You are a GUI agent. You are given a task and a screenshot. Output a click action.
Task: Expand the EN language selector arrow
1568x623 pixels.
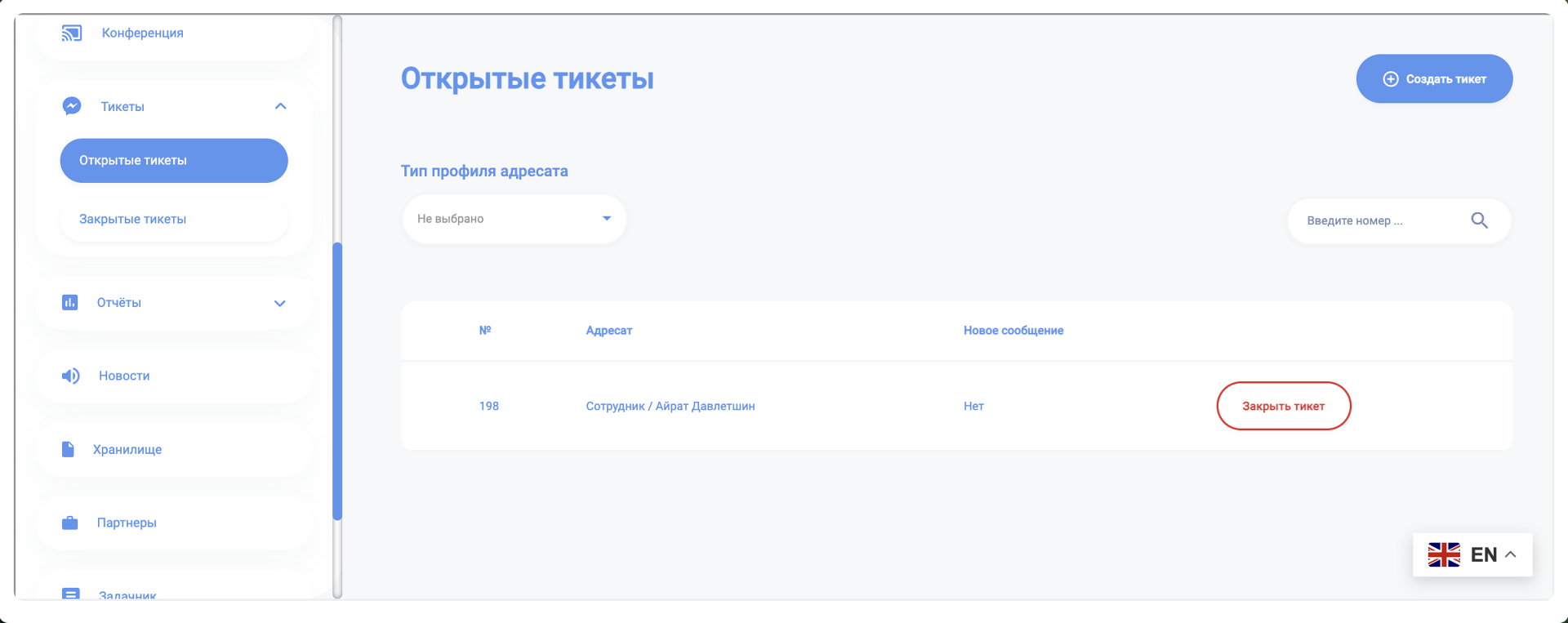[1511, 554]
